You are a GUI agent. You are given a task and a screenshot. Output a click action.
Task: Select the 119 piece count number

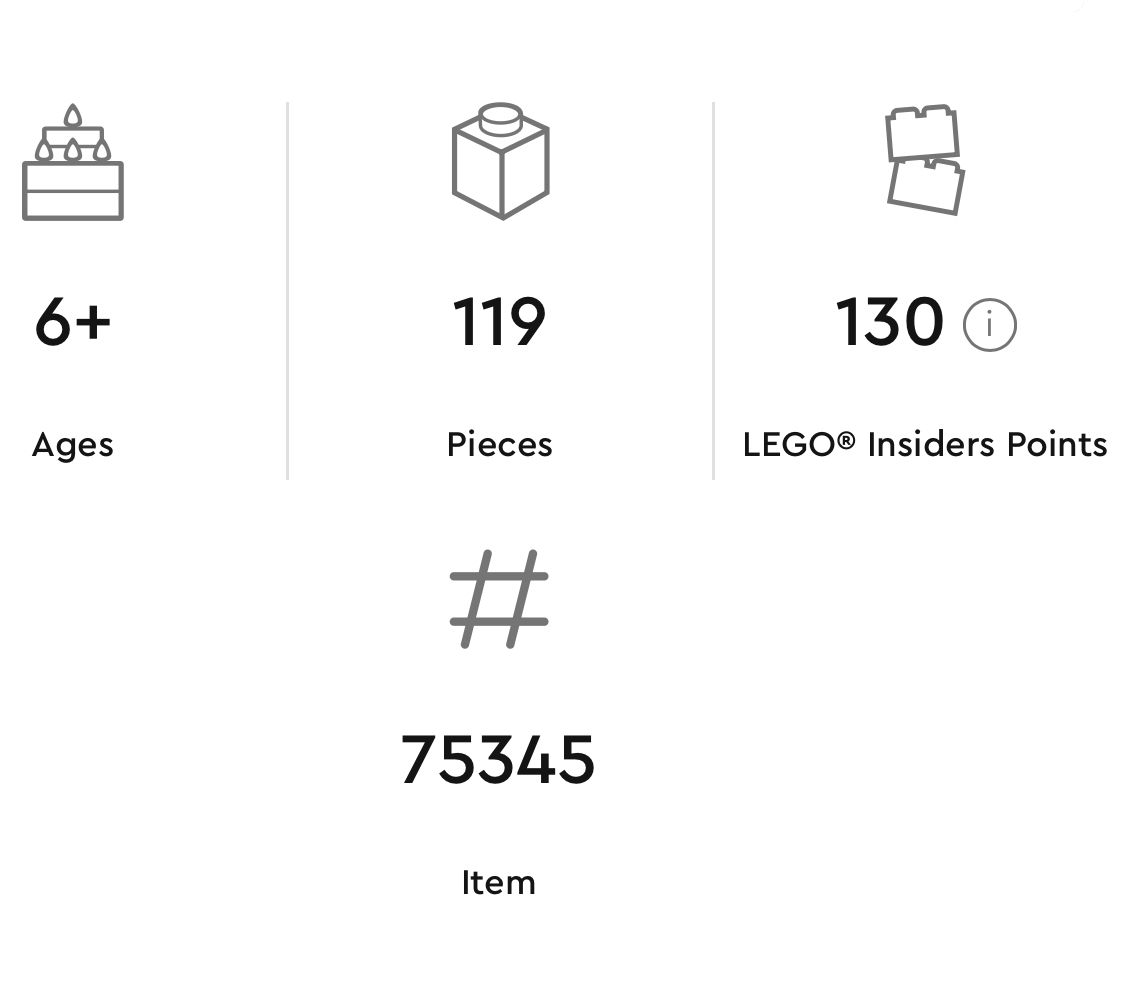499,322
